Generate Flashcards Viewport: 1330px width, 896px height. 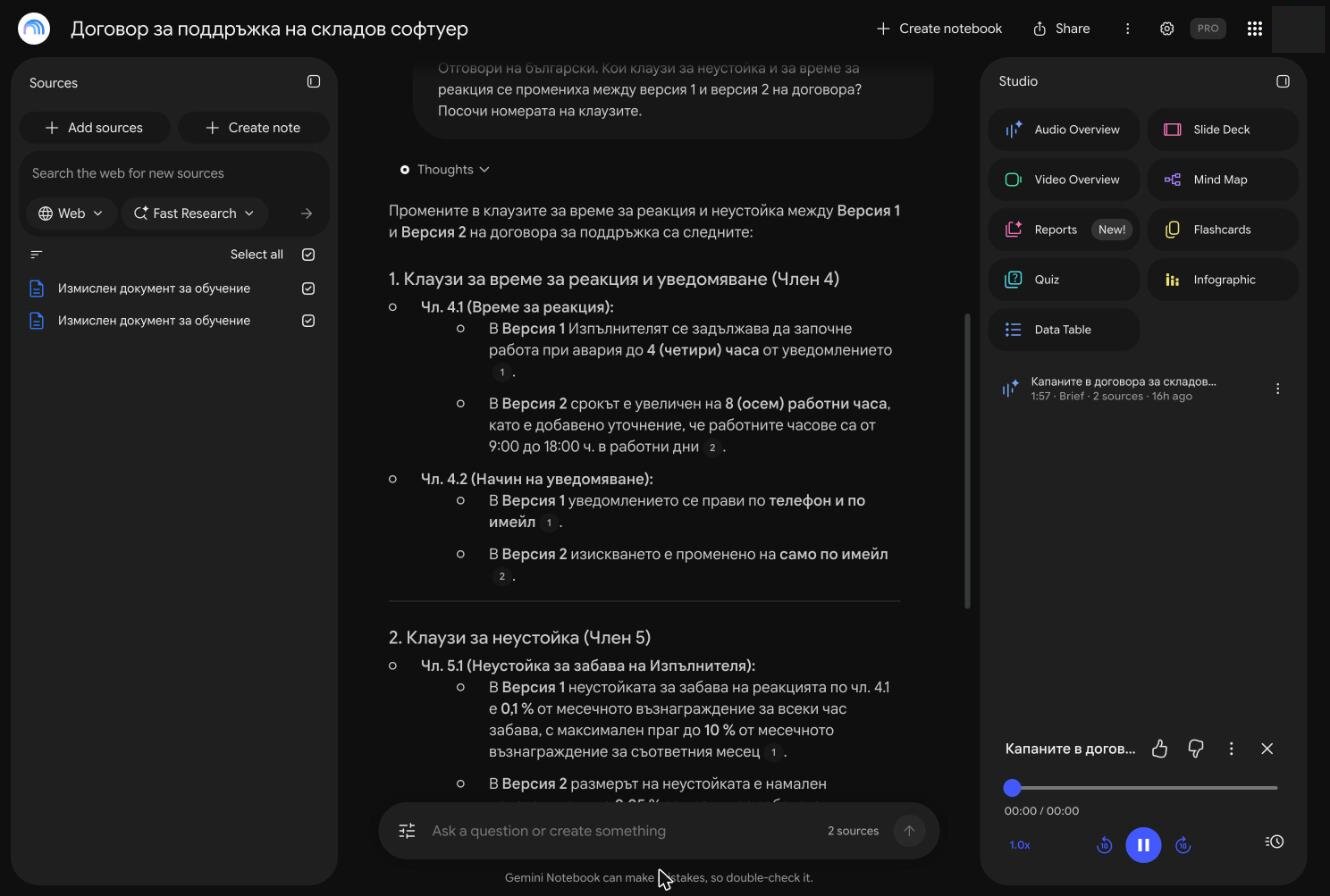click(1223, 229)
